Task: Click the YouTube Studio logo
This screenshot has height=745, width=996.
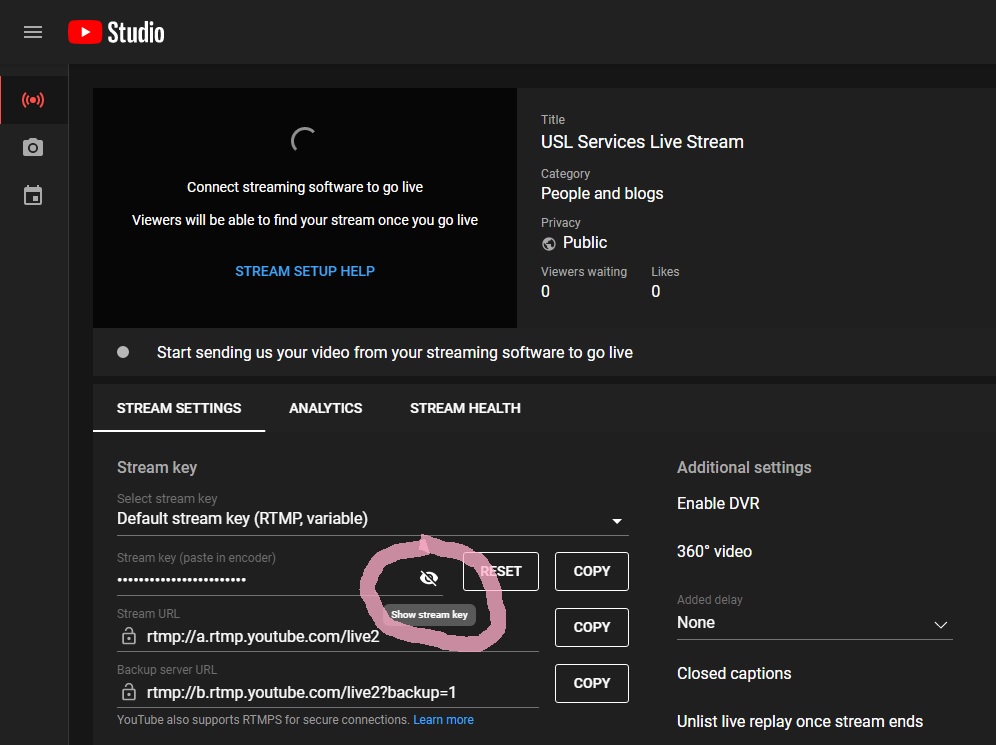Action: tap(116, 32)
